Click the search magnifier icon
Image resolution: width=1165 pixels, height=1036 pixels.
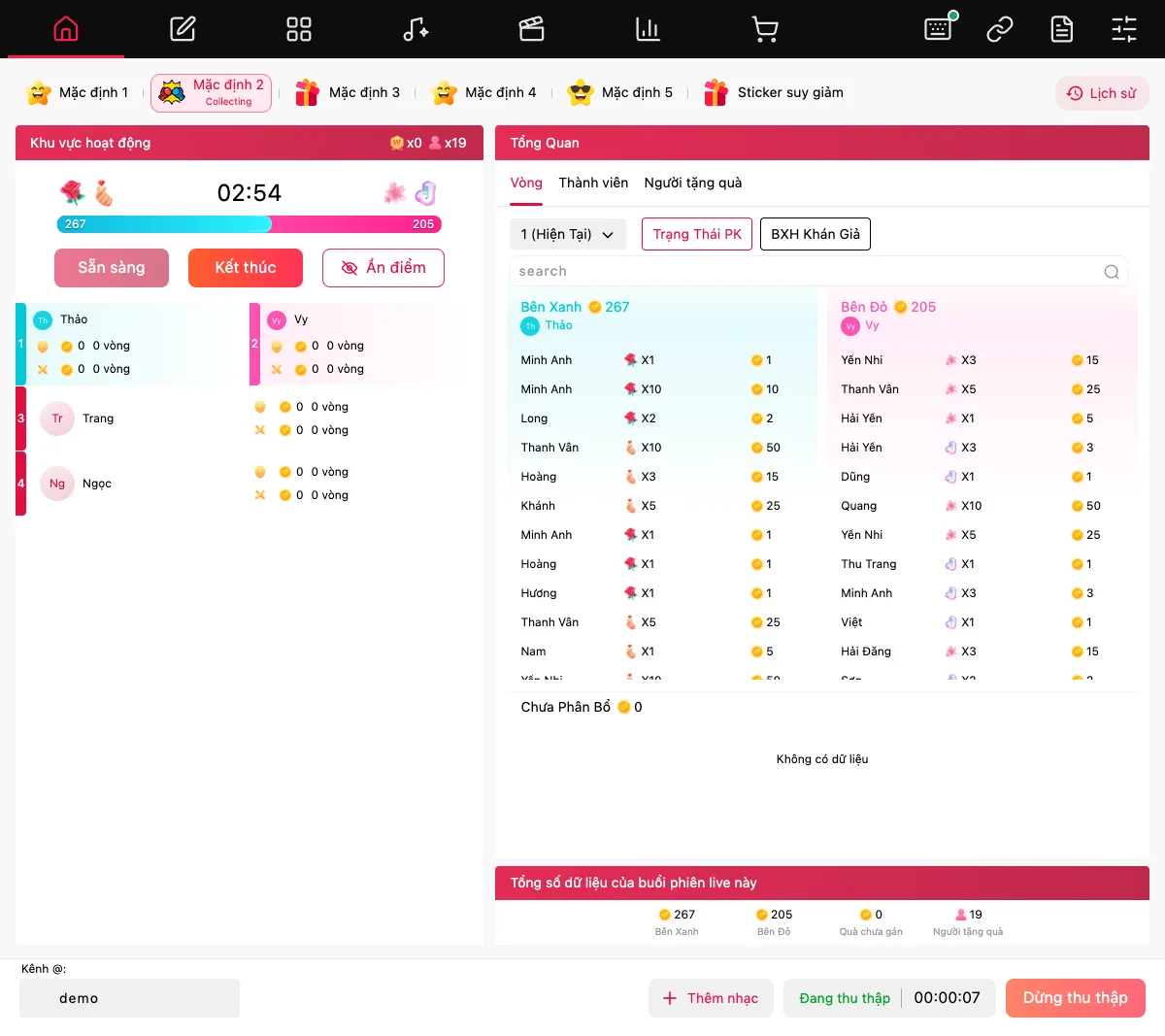click(1112, 272)
